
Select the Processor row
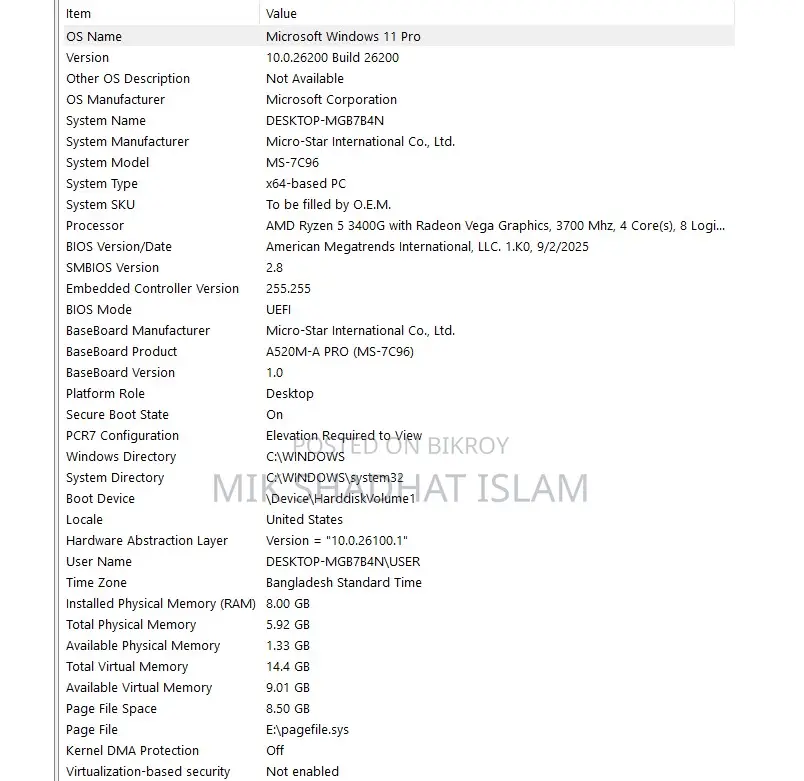[x=399, y=226]
